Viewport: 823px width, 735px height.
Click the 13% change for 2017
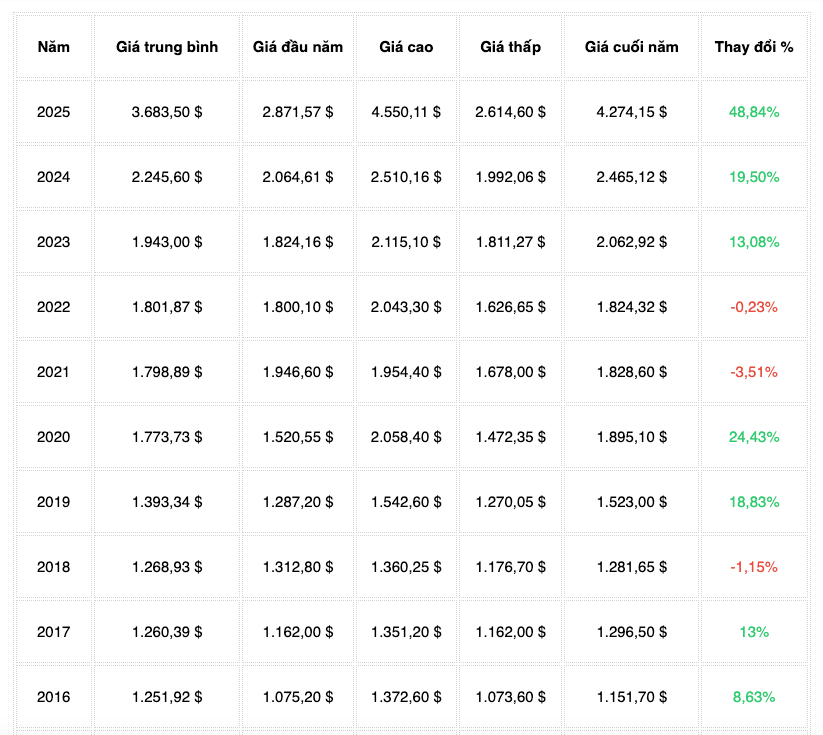753,632
